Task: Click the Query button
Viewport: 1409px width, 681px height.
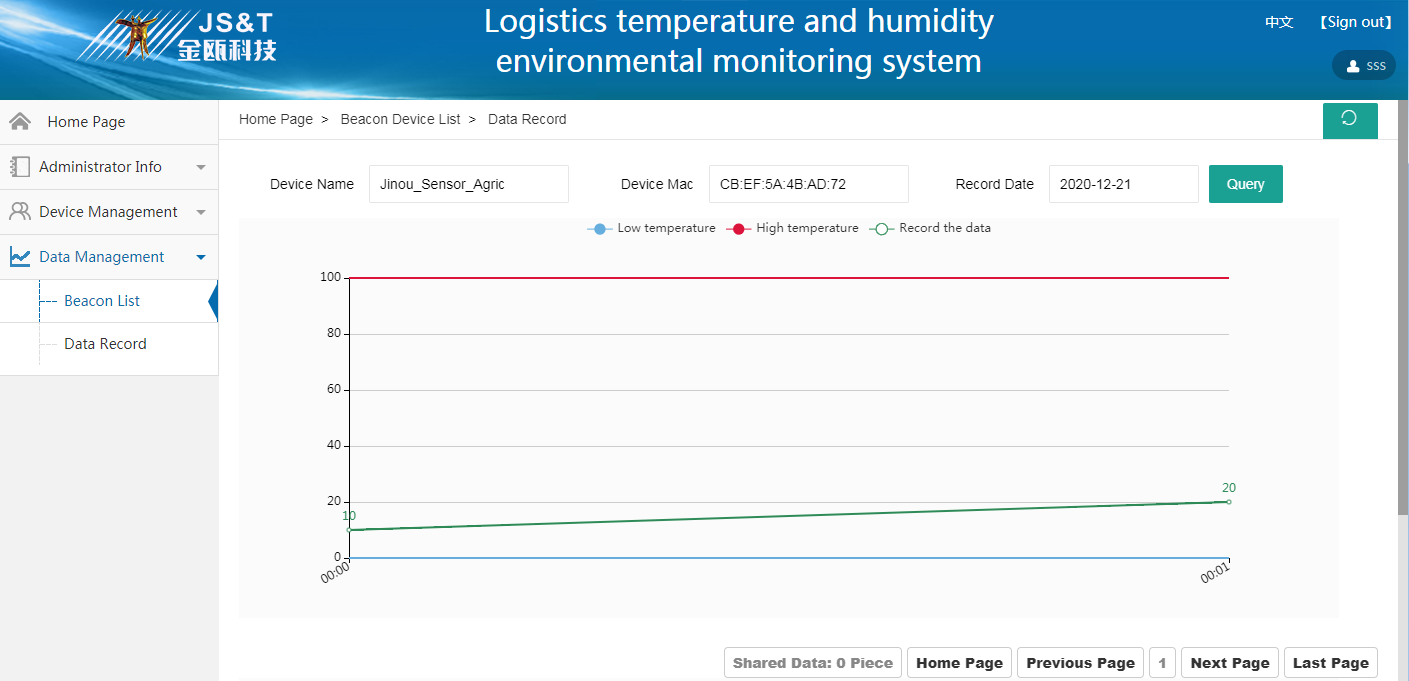Action: pos(1245,184)
